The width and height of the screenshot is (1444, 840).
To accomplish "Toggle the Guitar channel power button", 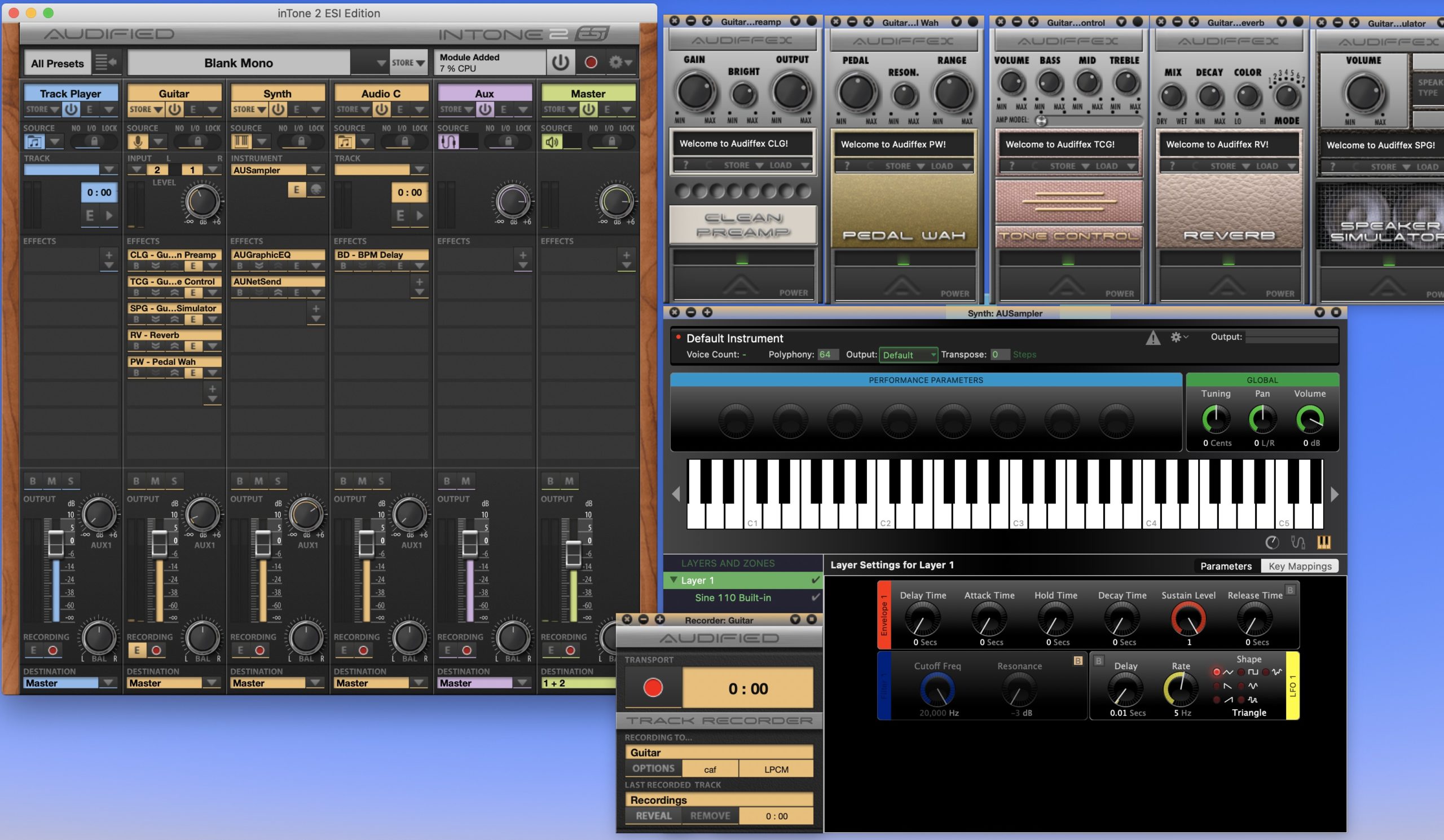I will (174, 109).
